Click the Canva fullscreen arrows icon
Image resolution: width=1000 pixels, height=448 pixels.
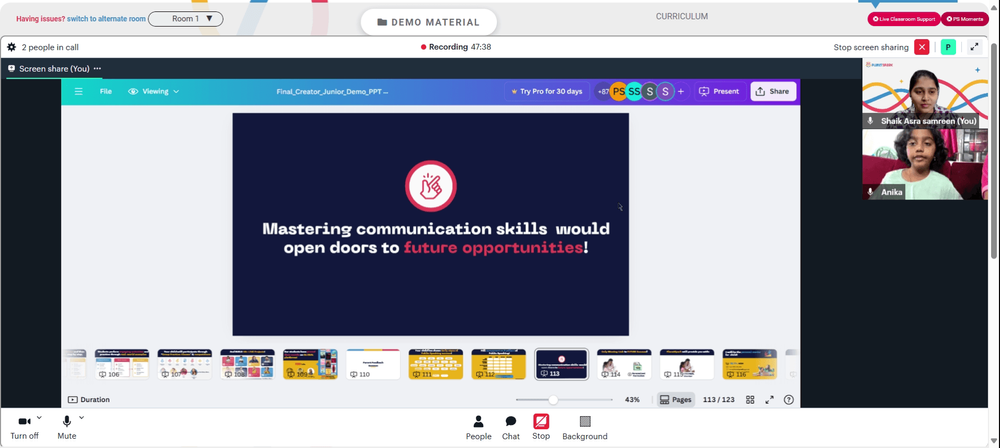(769, 399)
